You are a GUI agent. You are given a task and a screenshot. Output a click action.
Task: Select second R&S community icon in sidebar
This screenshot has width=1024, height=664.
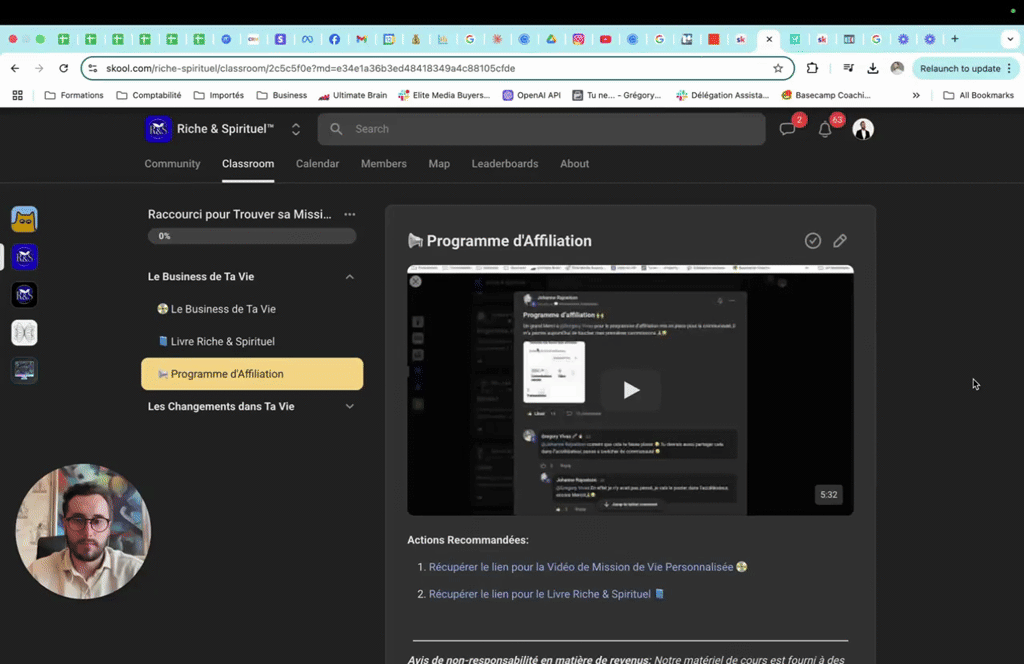click(x=24, y=257)
